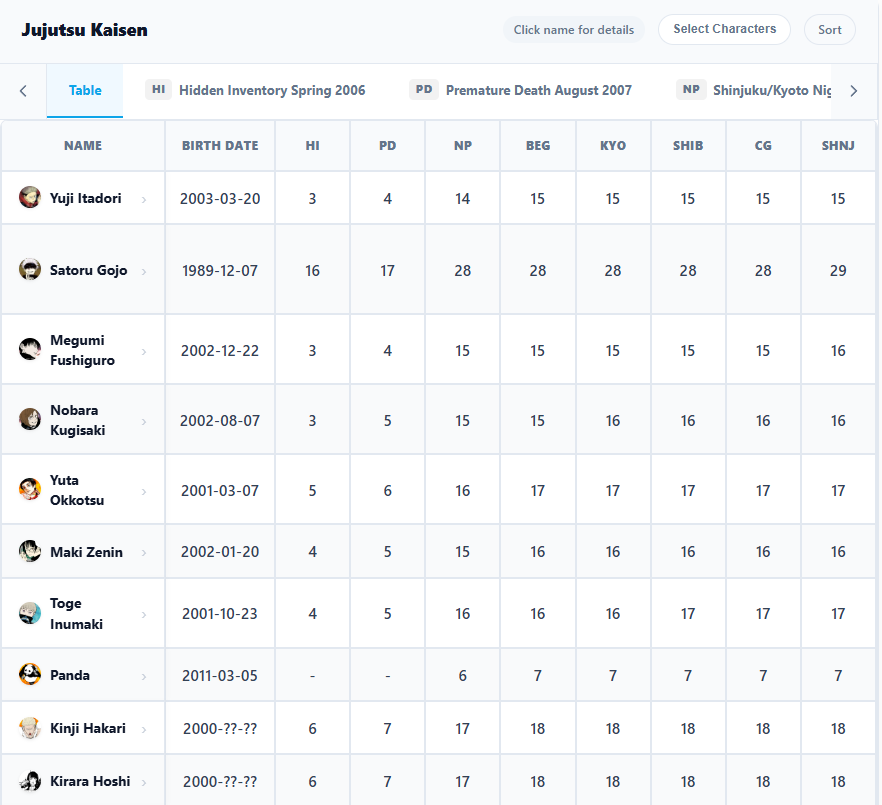Click the BIRTH DATE column header
The image size is (882, 805).
point(220,146)
